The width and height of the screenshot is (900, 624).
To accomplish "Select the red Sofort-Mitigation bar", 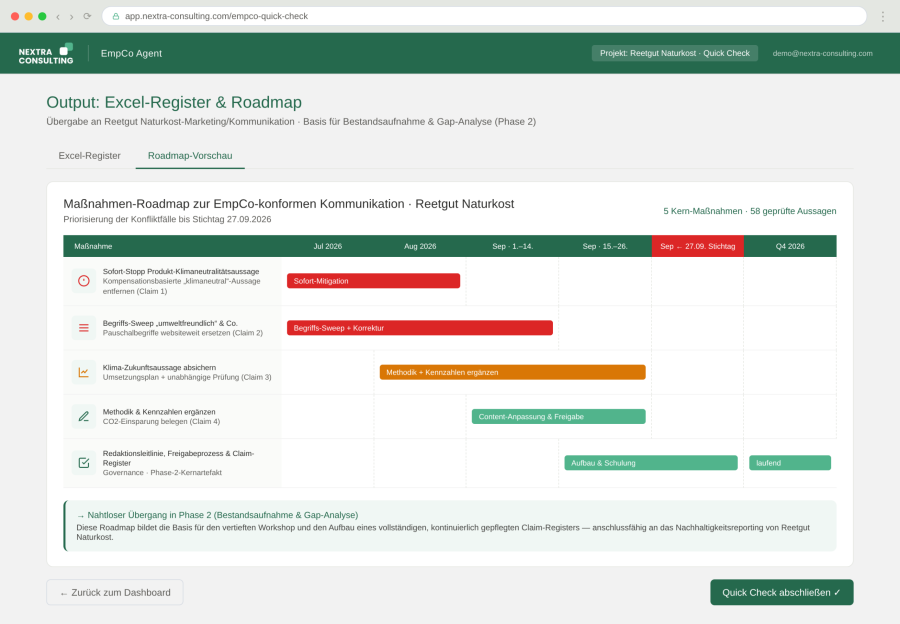I will [x=374, y=281].
